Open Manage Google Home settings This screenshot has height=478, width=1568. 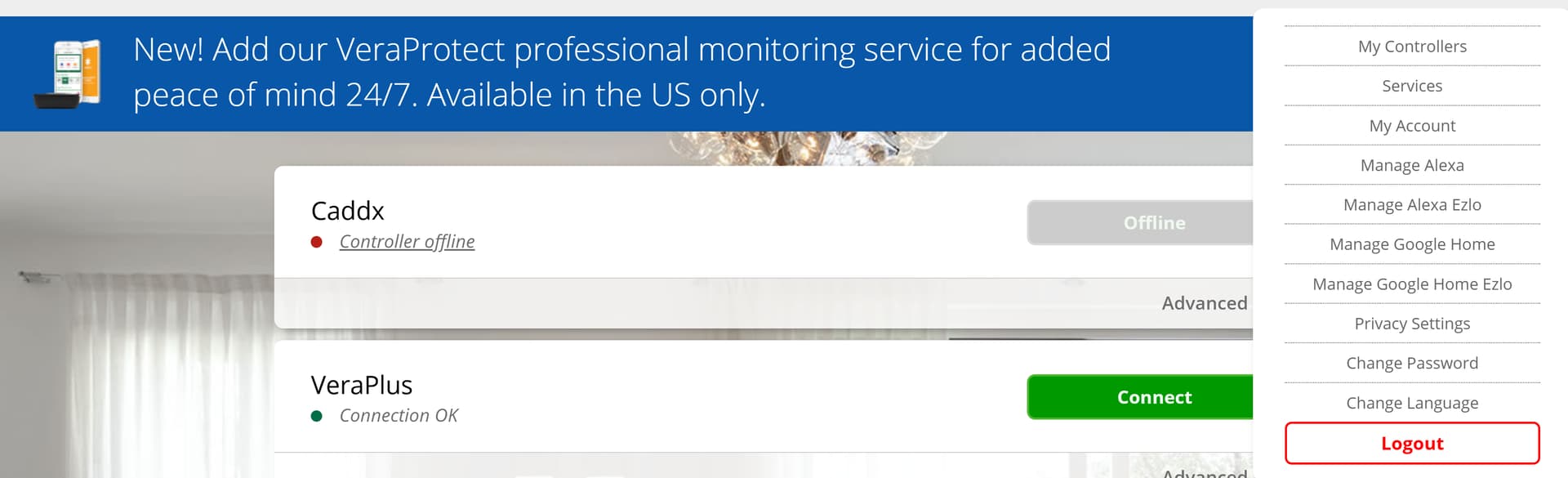[x=1412, y=244]
